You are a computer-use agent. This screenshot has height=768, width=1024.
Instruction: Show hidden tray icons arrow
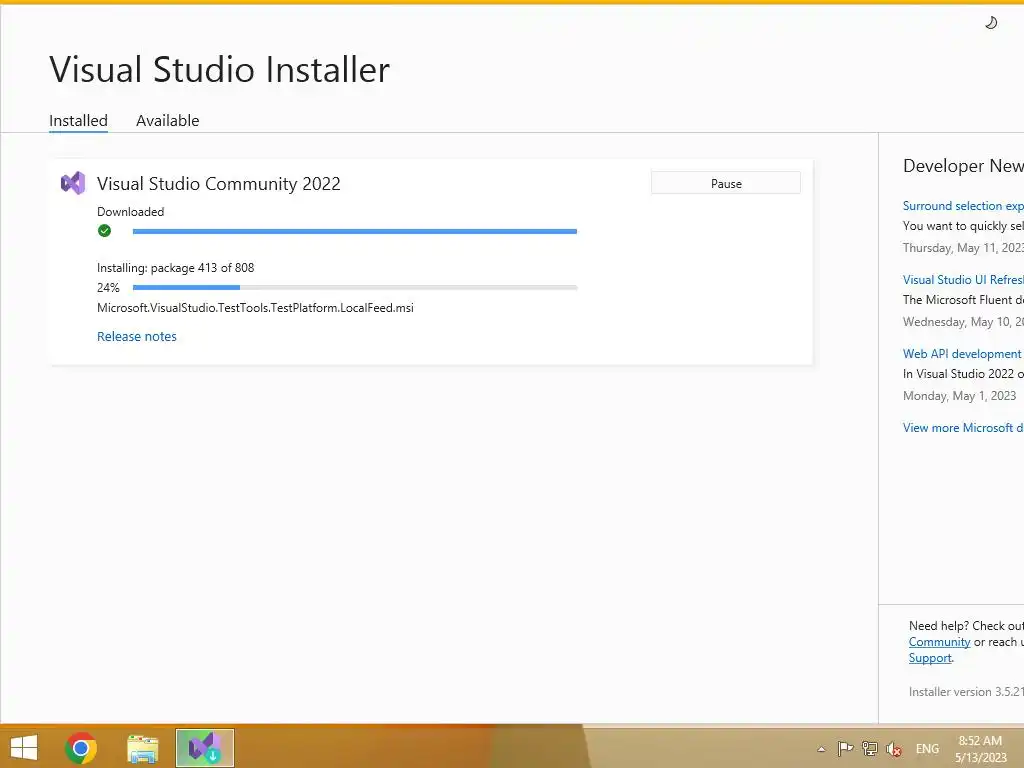pyautogui.click(x=822, y=749)
